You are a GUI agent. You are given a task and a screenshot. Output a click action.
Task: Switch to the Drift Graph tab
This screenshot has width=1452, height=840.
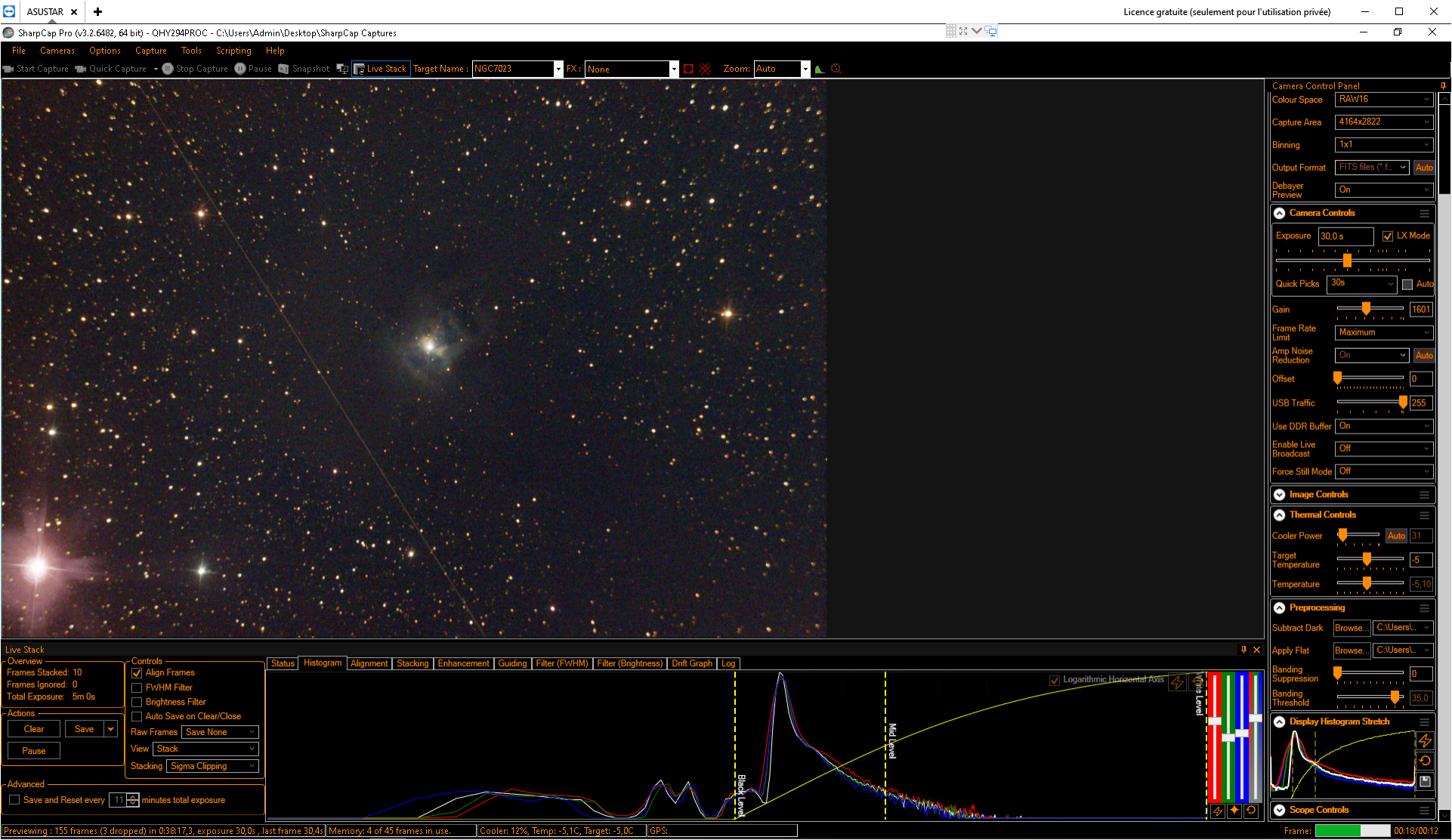[692, 663]
